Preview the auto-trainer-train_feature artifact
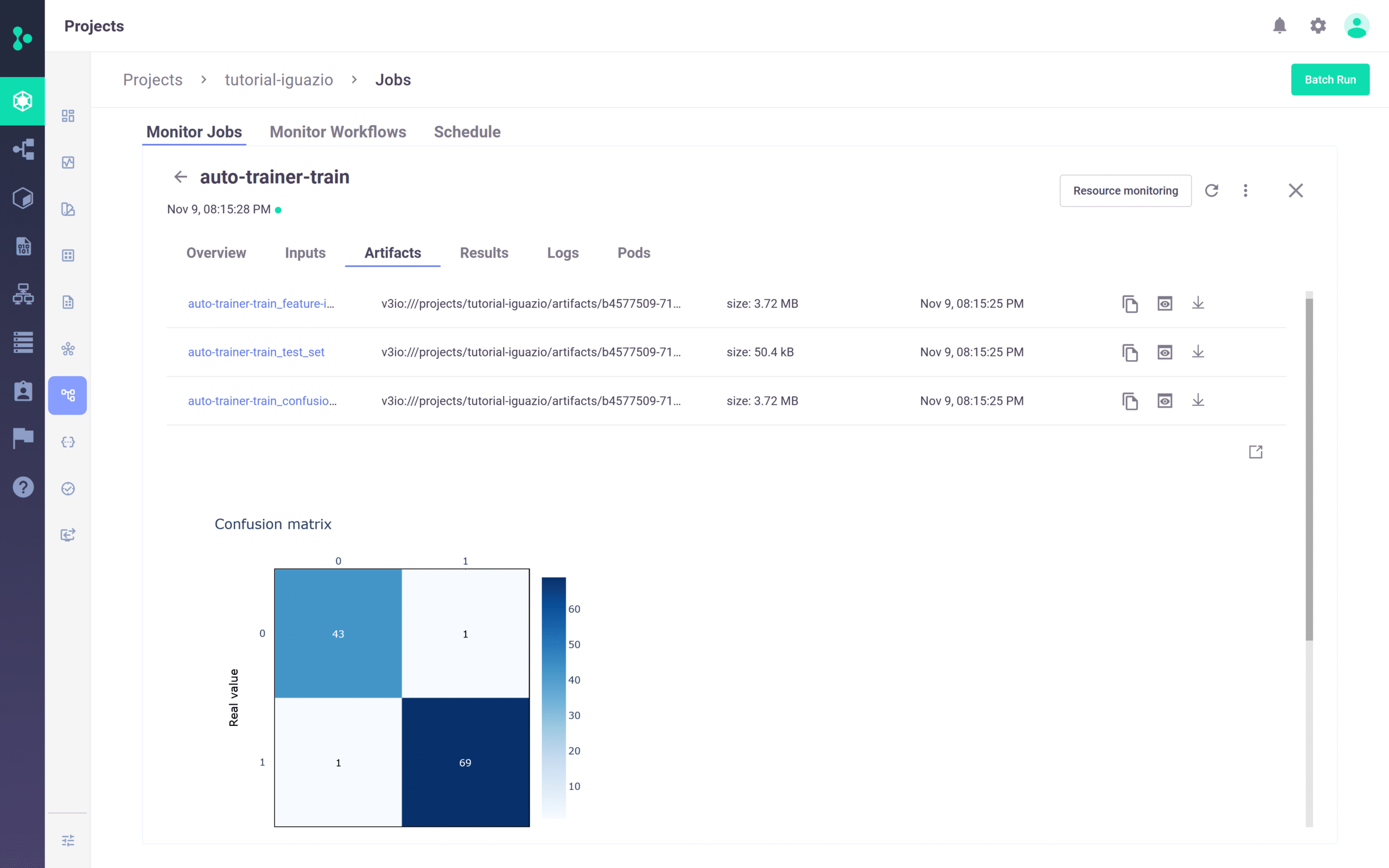The height and width of the screenshot is (868, 1389). click(1164, 303)
